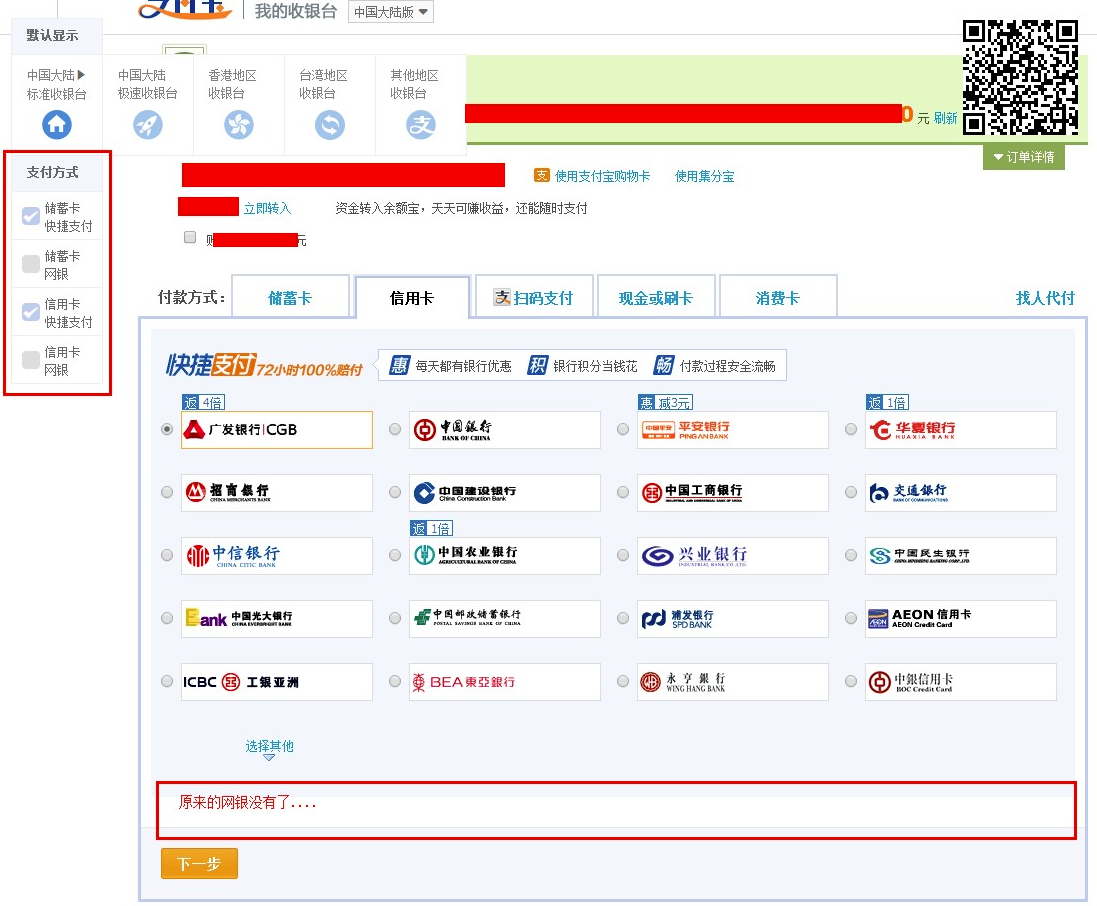Click the 惠 减3元 discount badge

tap(665, 402)
